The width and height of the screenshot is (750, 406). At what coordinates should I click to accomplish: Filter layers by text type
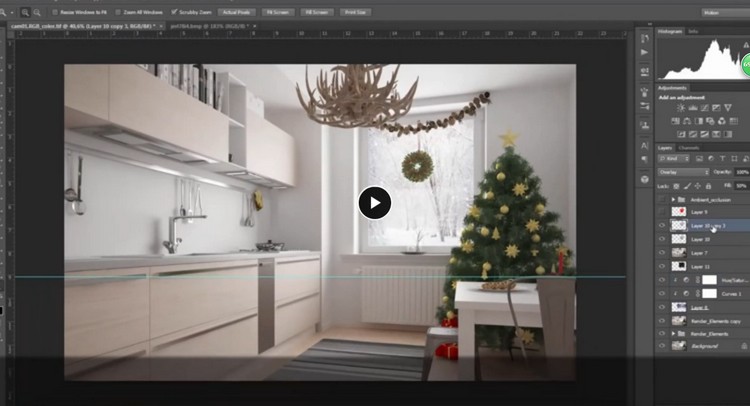pyautogui.click(x=722, y=159)
